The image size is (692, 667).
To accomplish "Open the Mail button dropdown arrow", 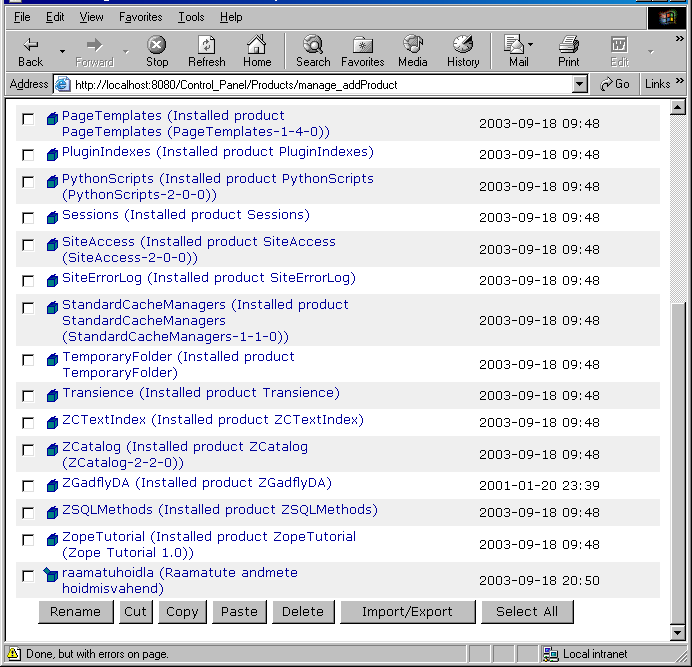I will (x=530, y=44).
